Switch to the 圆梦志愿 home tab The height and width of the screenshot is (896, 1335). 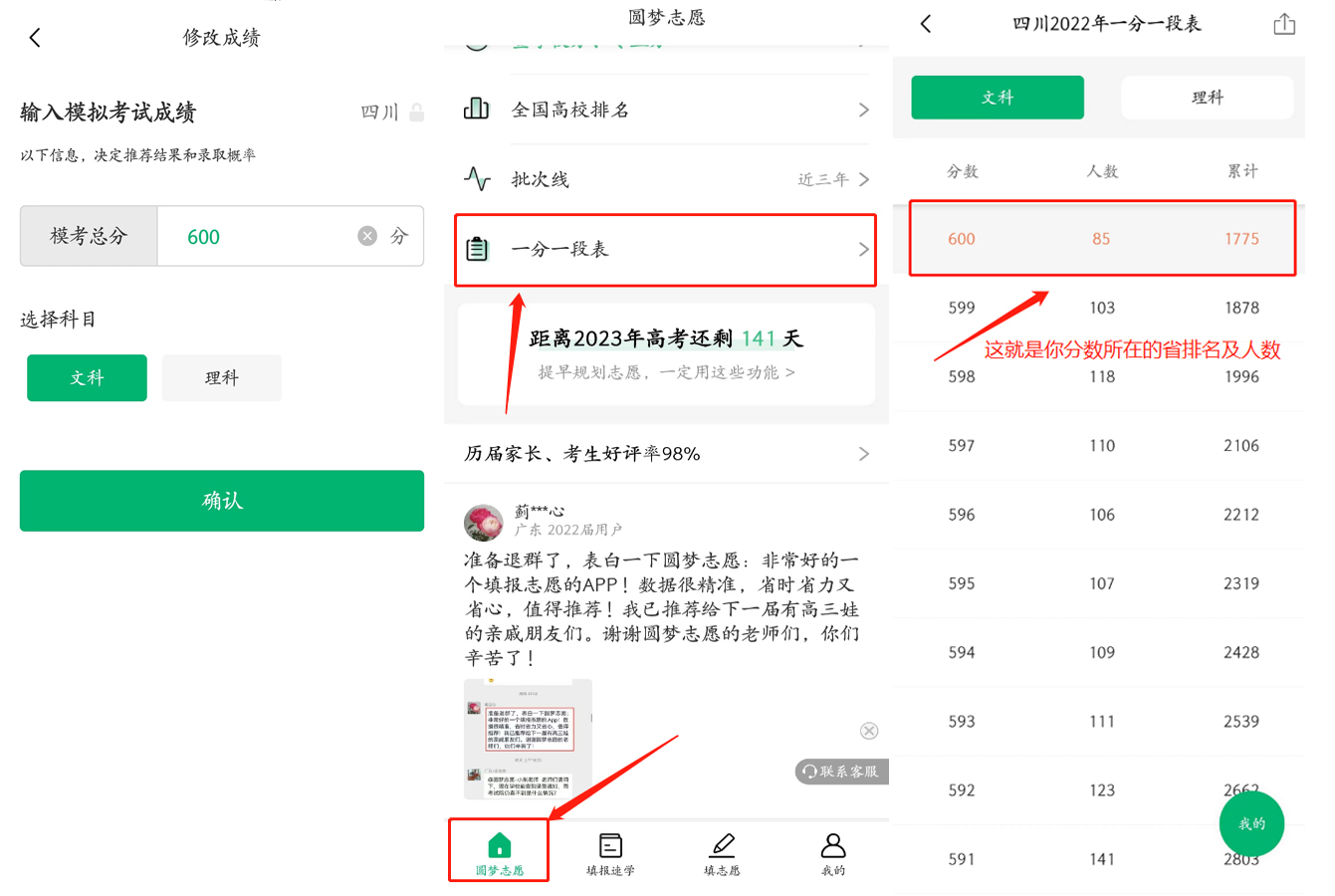tap(499, 854)
